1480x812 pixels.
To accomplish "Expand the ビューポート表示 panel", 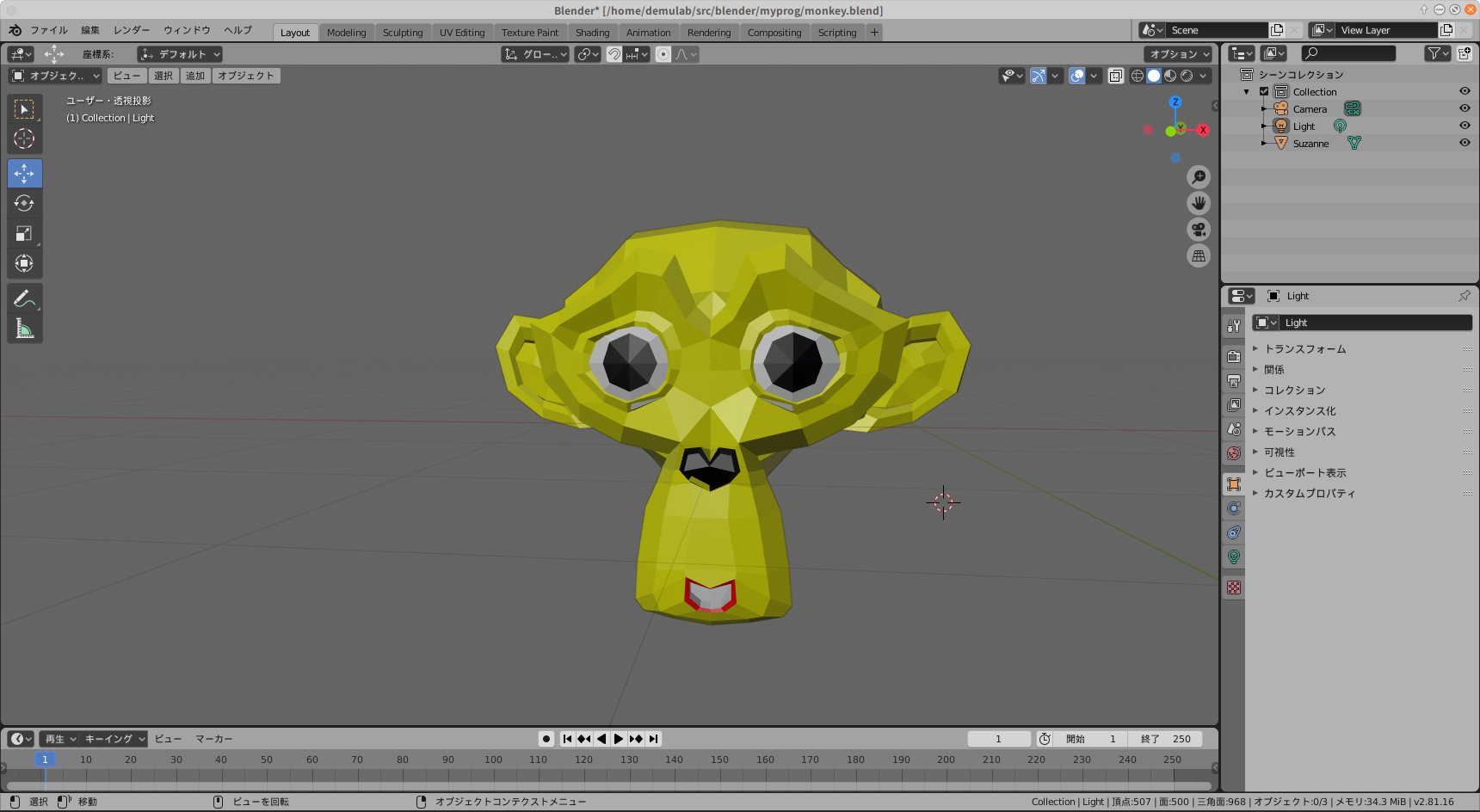I will pos(1304,473).
